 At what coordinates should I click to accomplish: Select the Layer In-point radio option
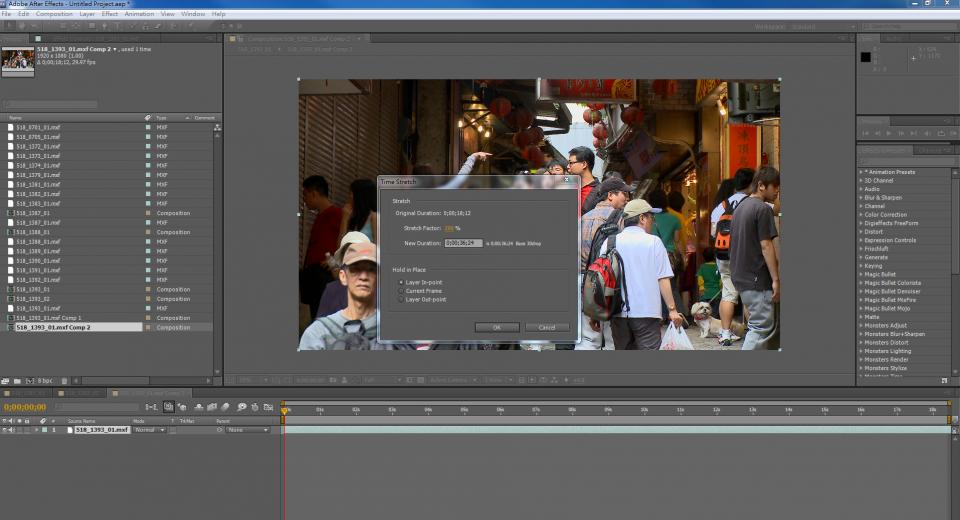coord(402,283)
